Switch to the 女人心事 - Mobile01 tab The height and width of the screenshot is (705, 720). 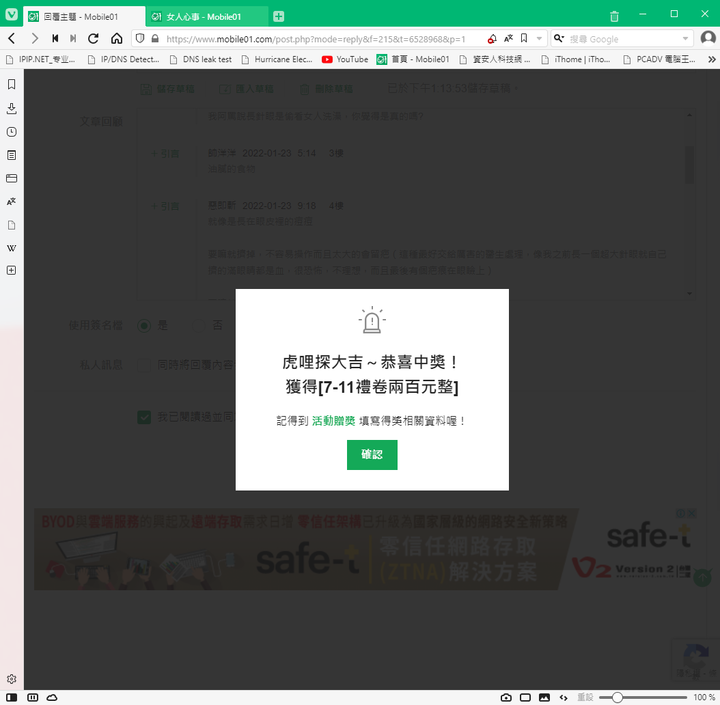coord(208,17)
